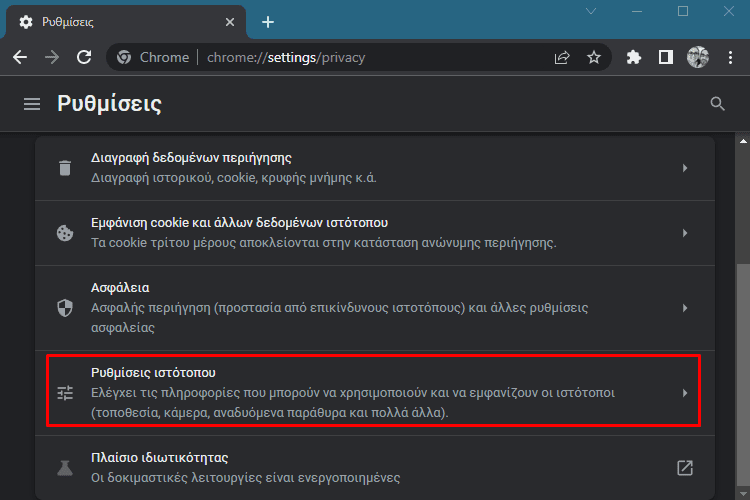Expand arrow for Διαγραφή δεδομένων περιήγησης
The image size is (750, 500).
[x=685, y=168]
